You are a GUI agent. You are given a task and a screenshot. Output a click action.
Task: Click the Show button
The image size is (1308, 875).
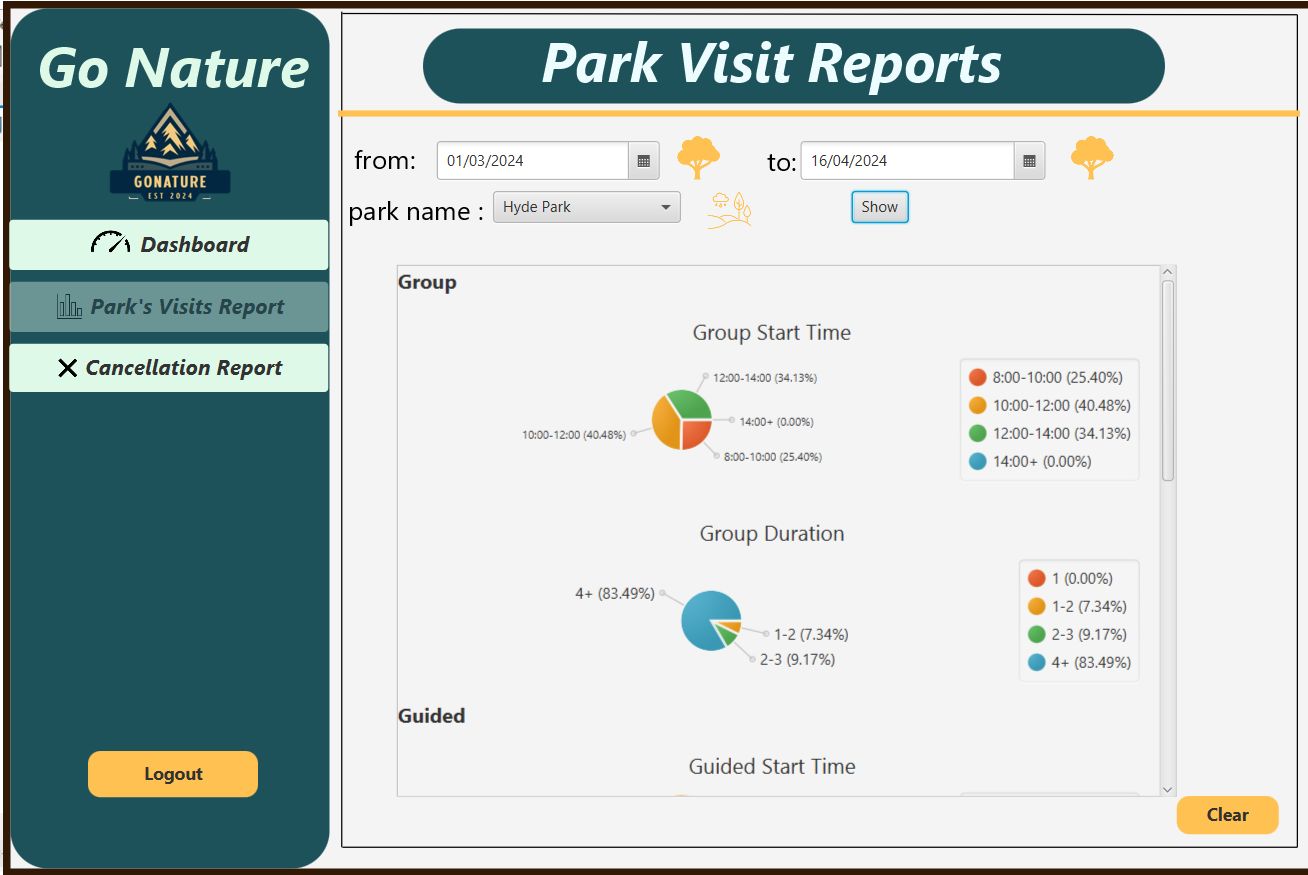coord(880,207)
